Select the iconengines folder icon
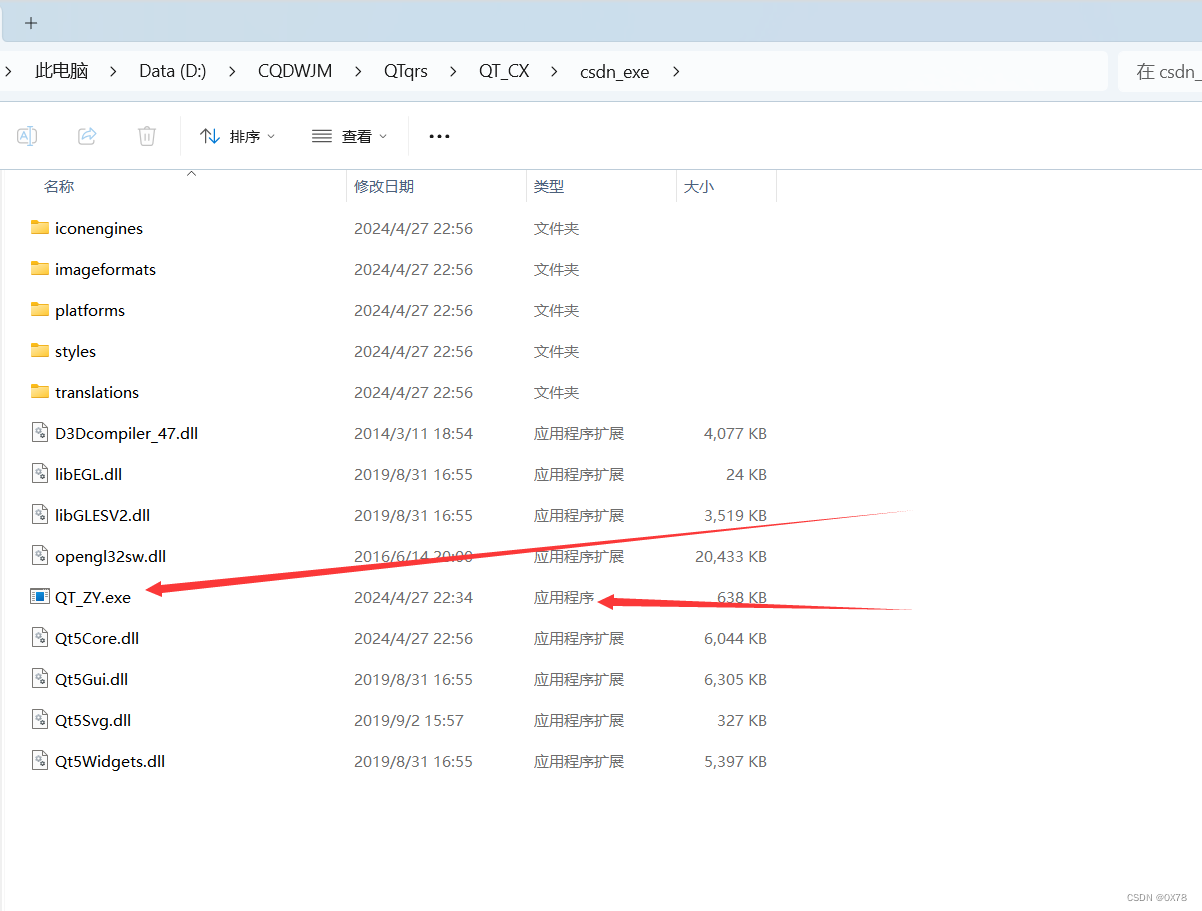The height and width of the screenshot is (911, 1202). [x=40, y=228]
